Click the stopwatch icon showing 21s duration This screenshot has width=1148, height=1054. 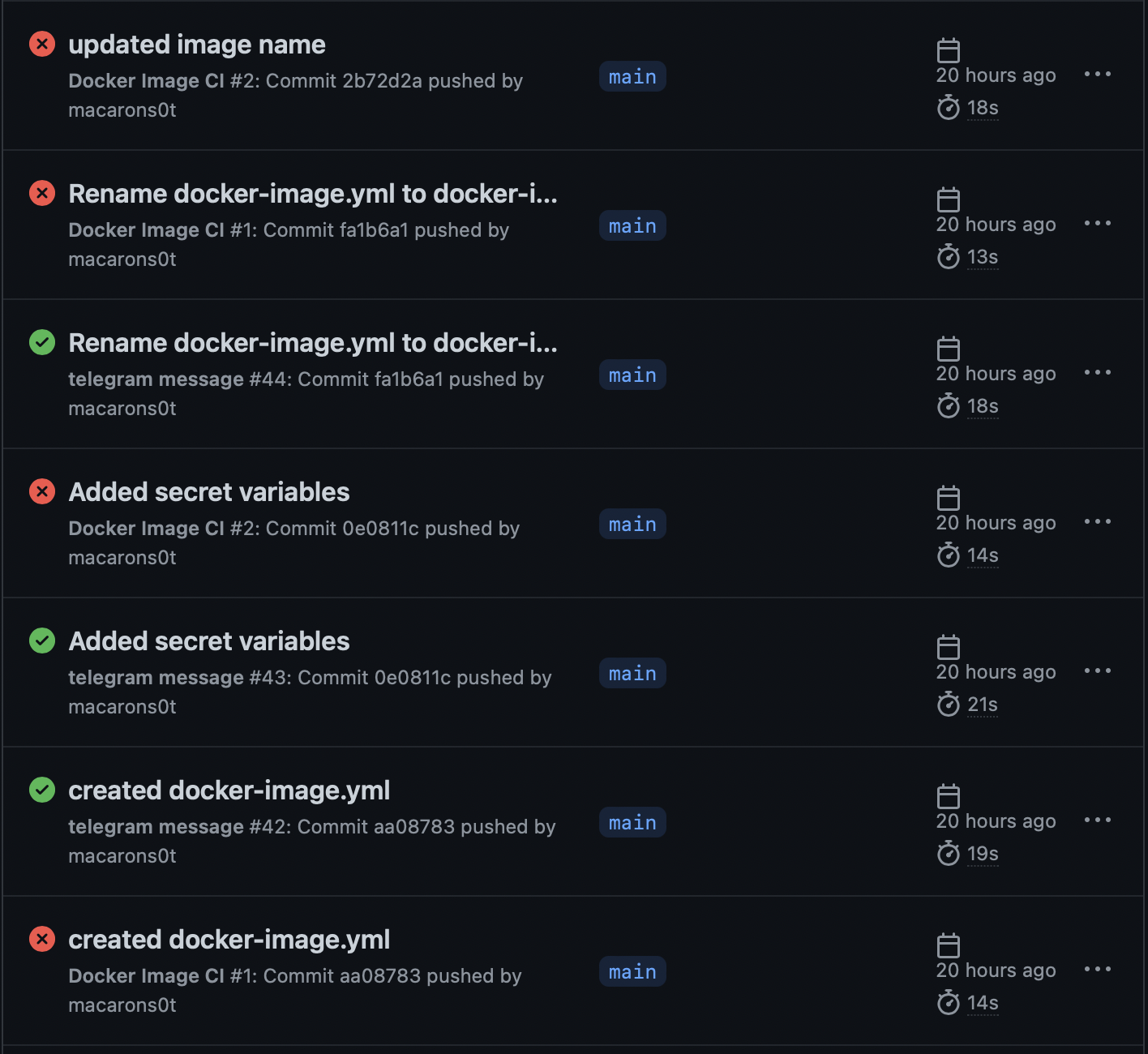click(x=948, y=705)
